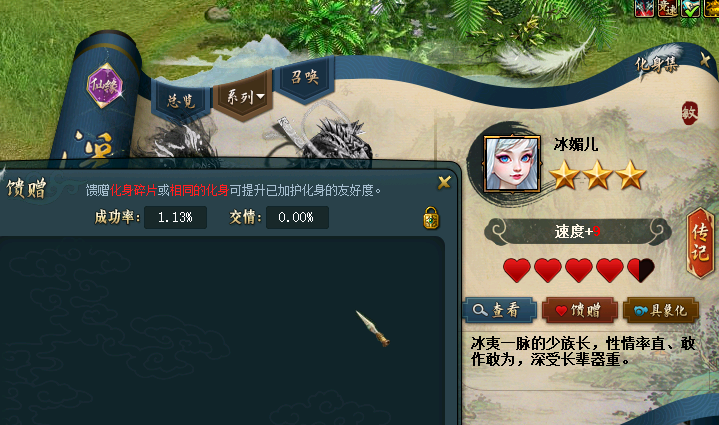Click the 竞速 icon at top right
The width and height of the screenshot is (719, 425).
[x=667, y=8]
